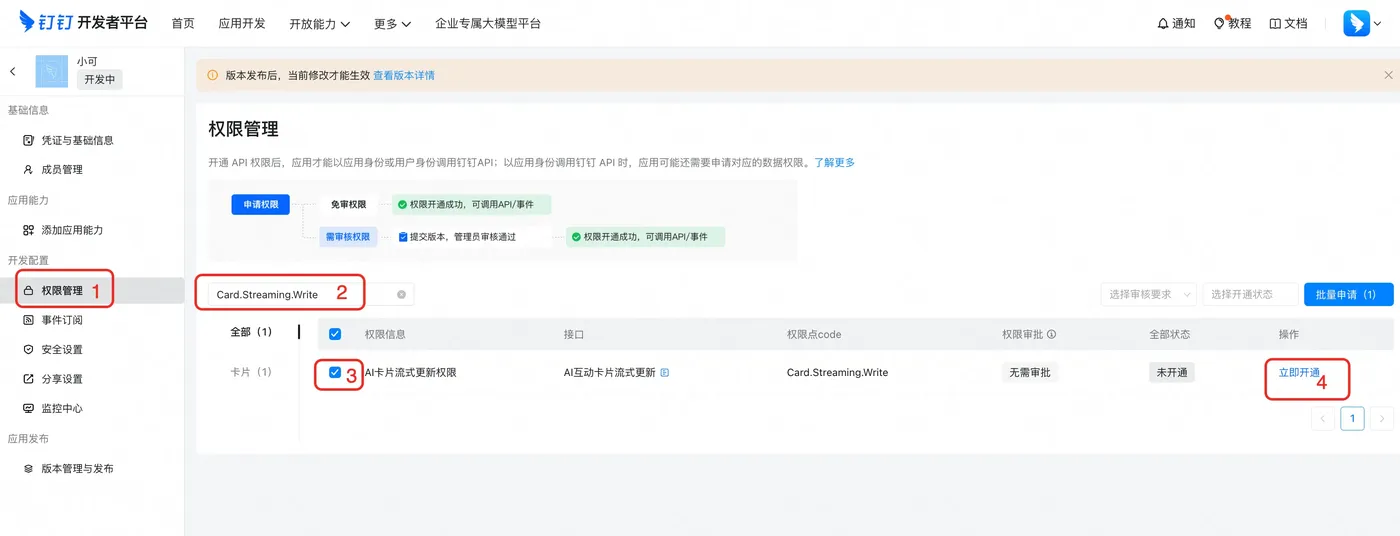Screen dimensions: 1400x536
Task: Go back using the left chevron
Action: click(13, 72)
